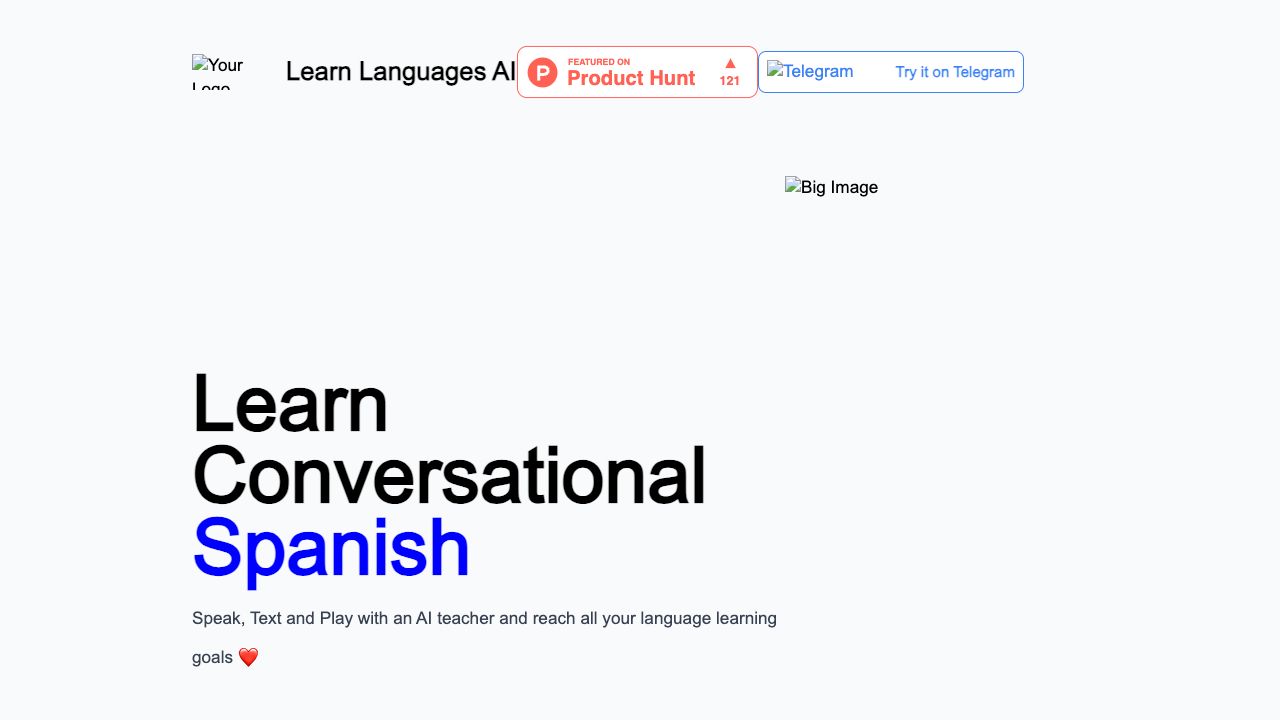Click the blue 'Spanish' heading word
This screenshot has width=1280, height=720.
[x=331, y=548]
